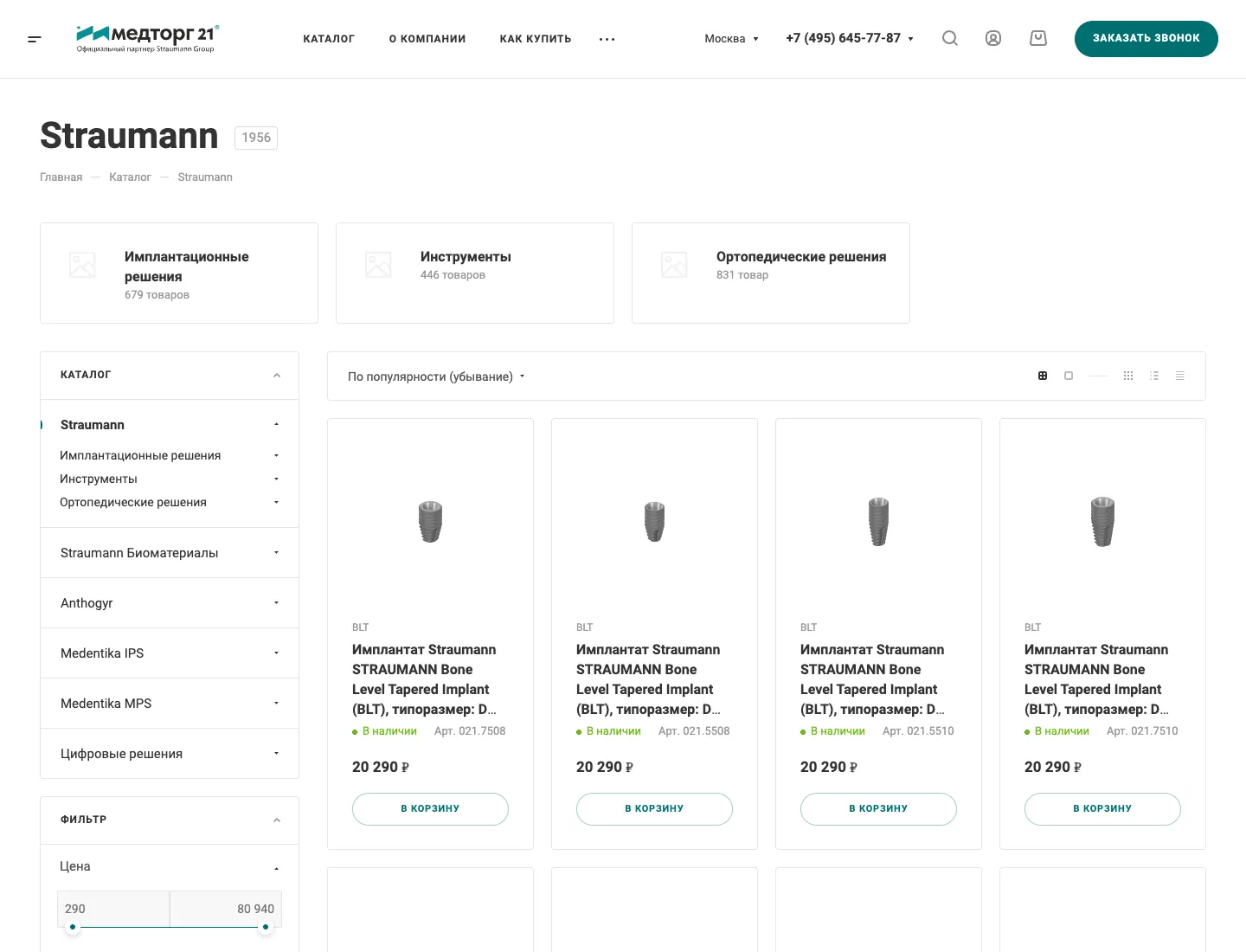Click the Ортопедические решения category image placeholder

(x=674, y=265)
